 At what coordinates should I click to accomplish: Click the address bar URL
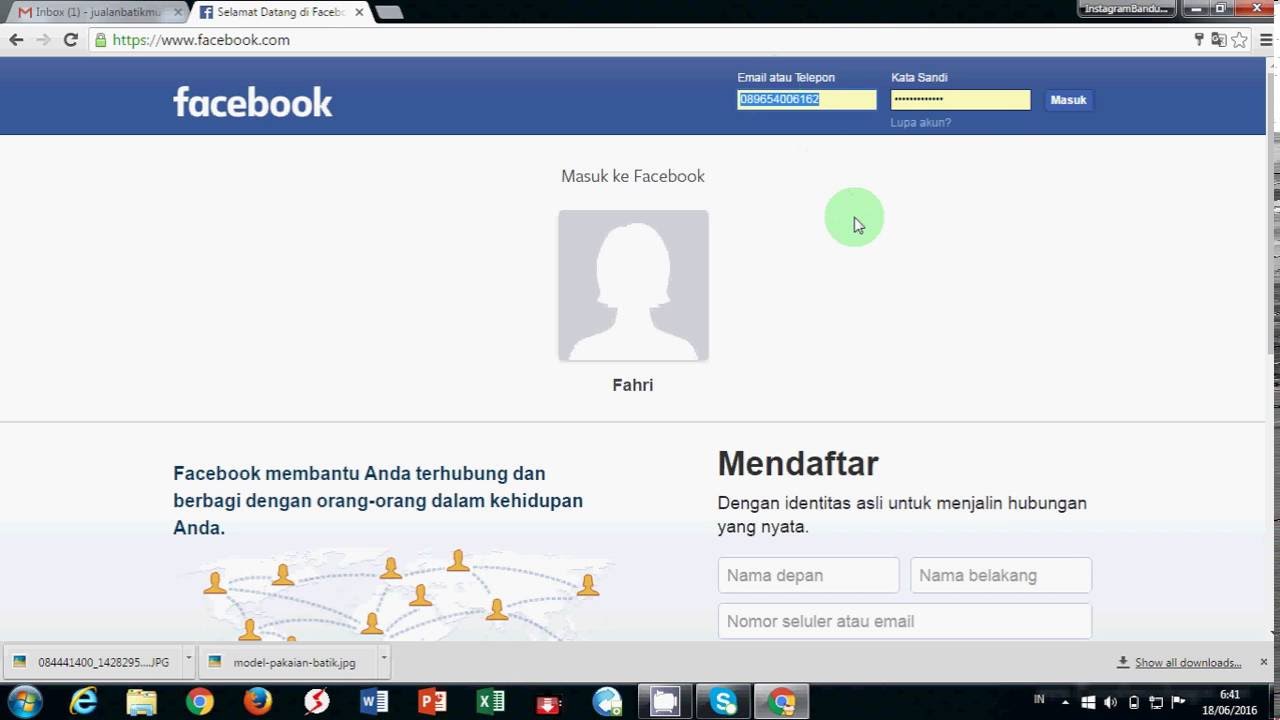click(201, 40)
